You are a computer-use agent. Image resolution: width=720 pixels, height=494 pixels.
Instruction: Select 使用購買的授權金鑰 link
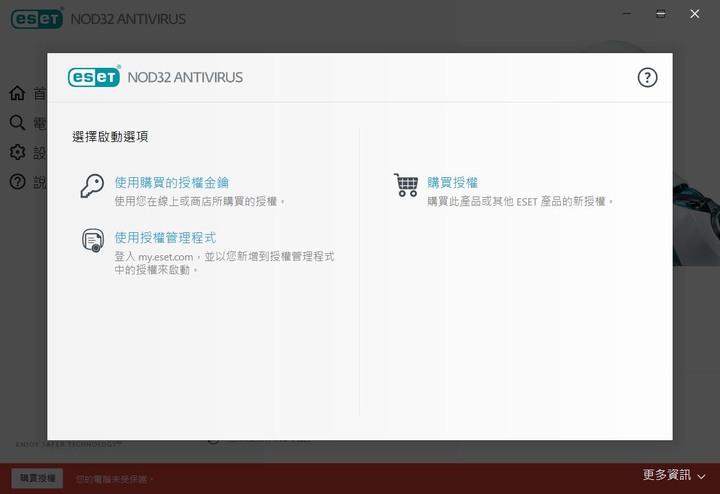171,183
